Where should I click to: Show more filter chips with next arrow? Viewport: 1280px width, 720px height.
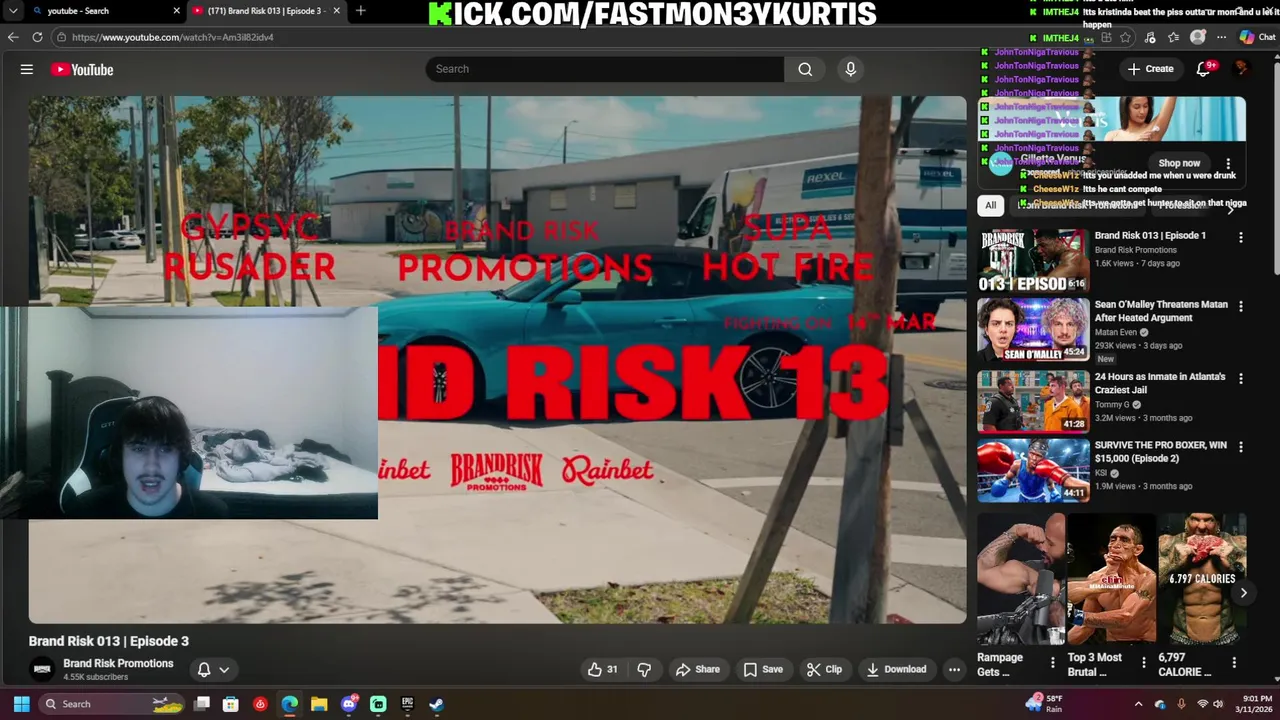[1231, 208]
